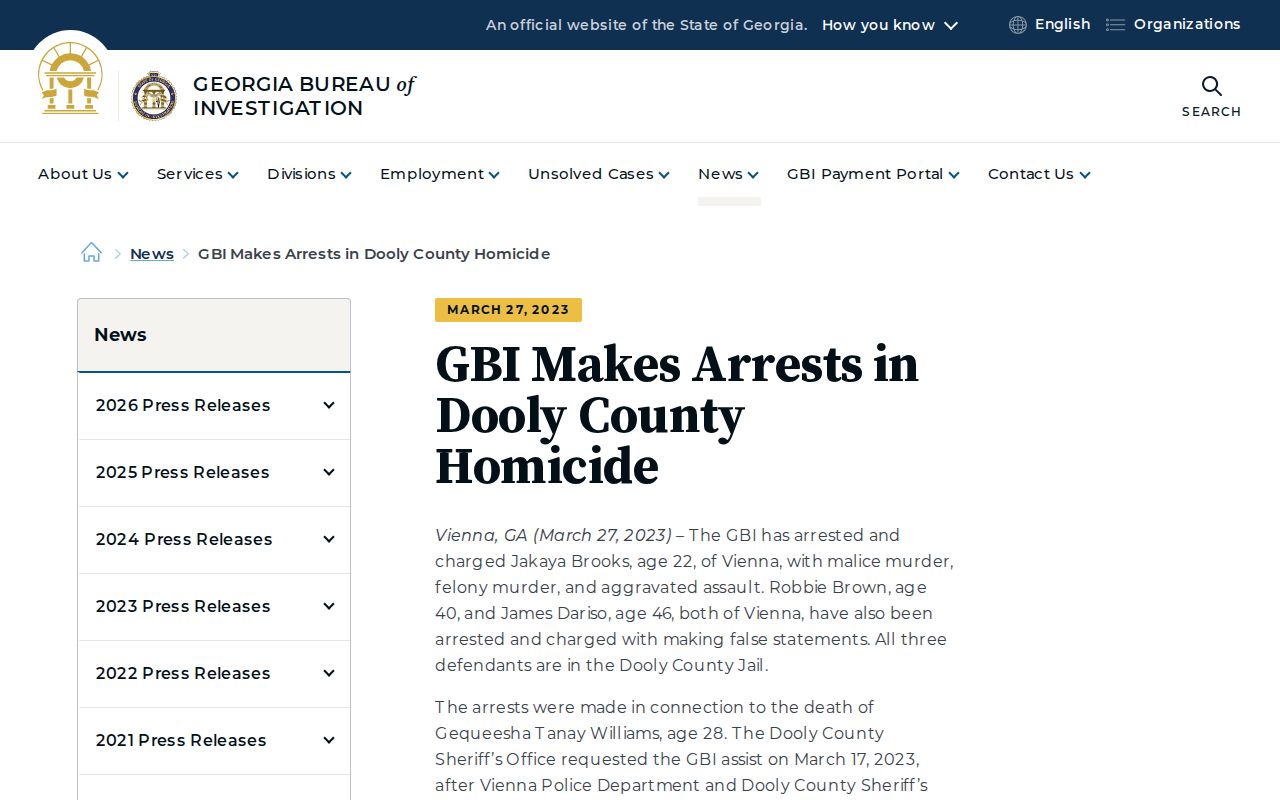The height and width of the screenshot is (800, 1280).
Task: Open the 2024 Press Releases link
Action: click(184, 539)
